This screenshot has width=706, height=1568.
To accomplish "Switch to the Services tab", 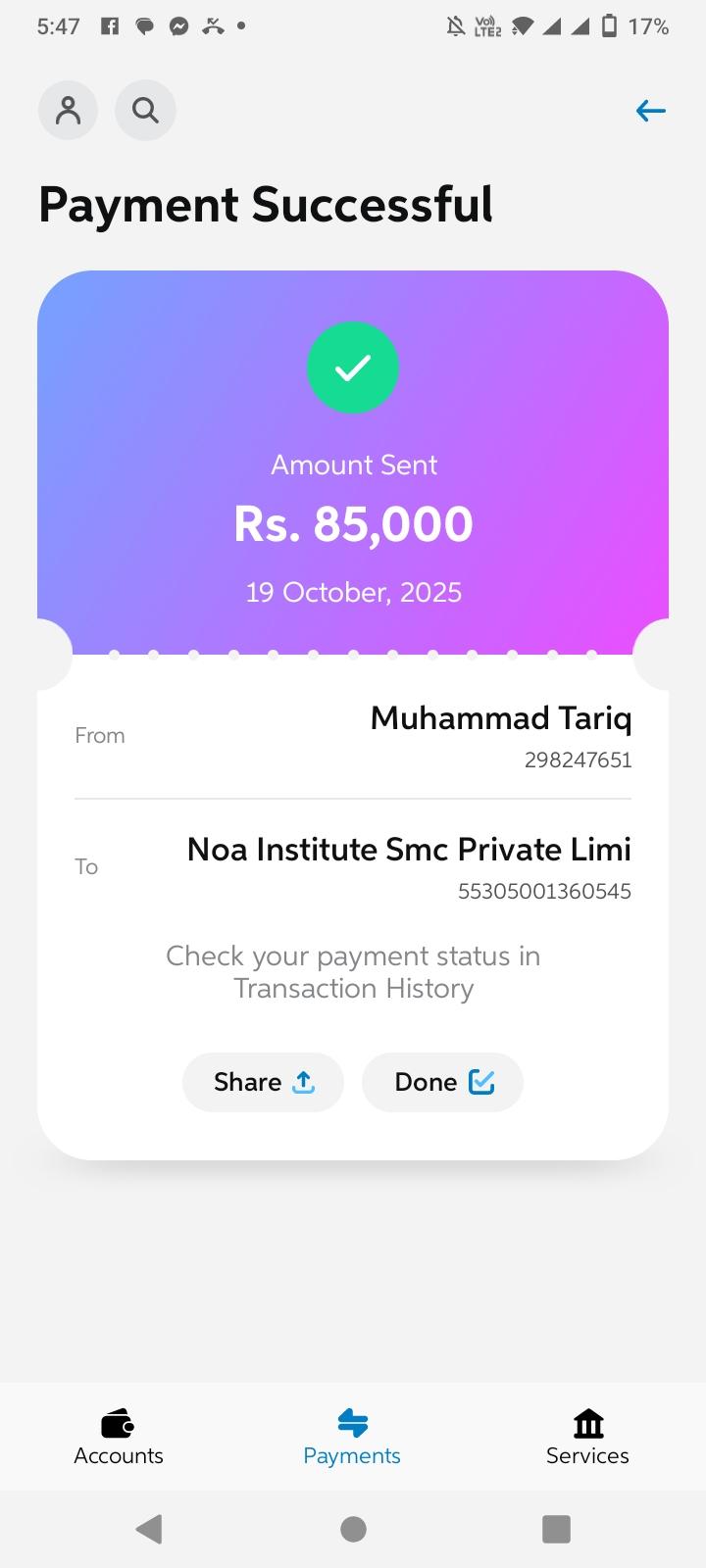I will click(587, 1455).
